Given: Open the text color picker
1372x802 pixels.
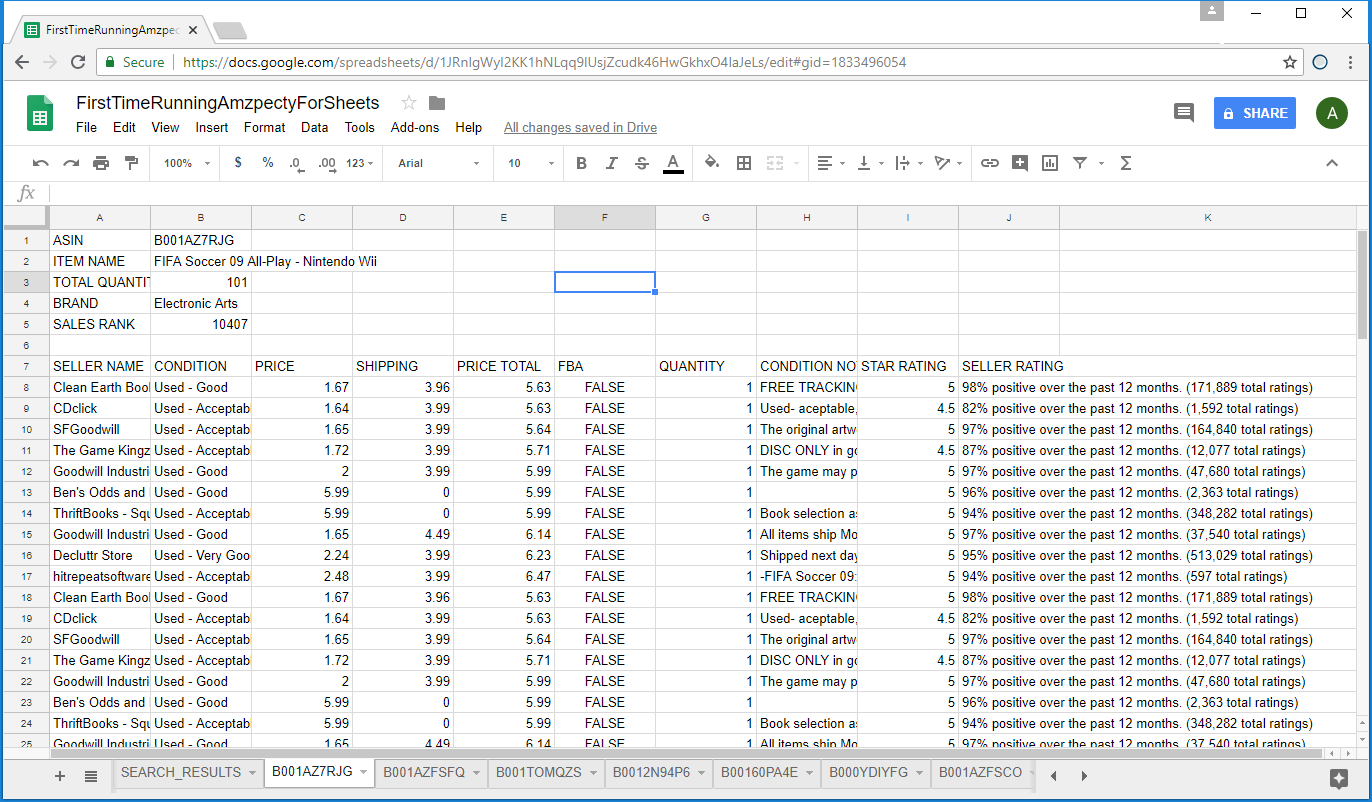Looking at the screenshot, I should (x=673, y=163).
